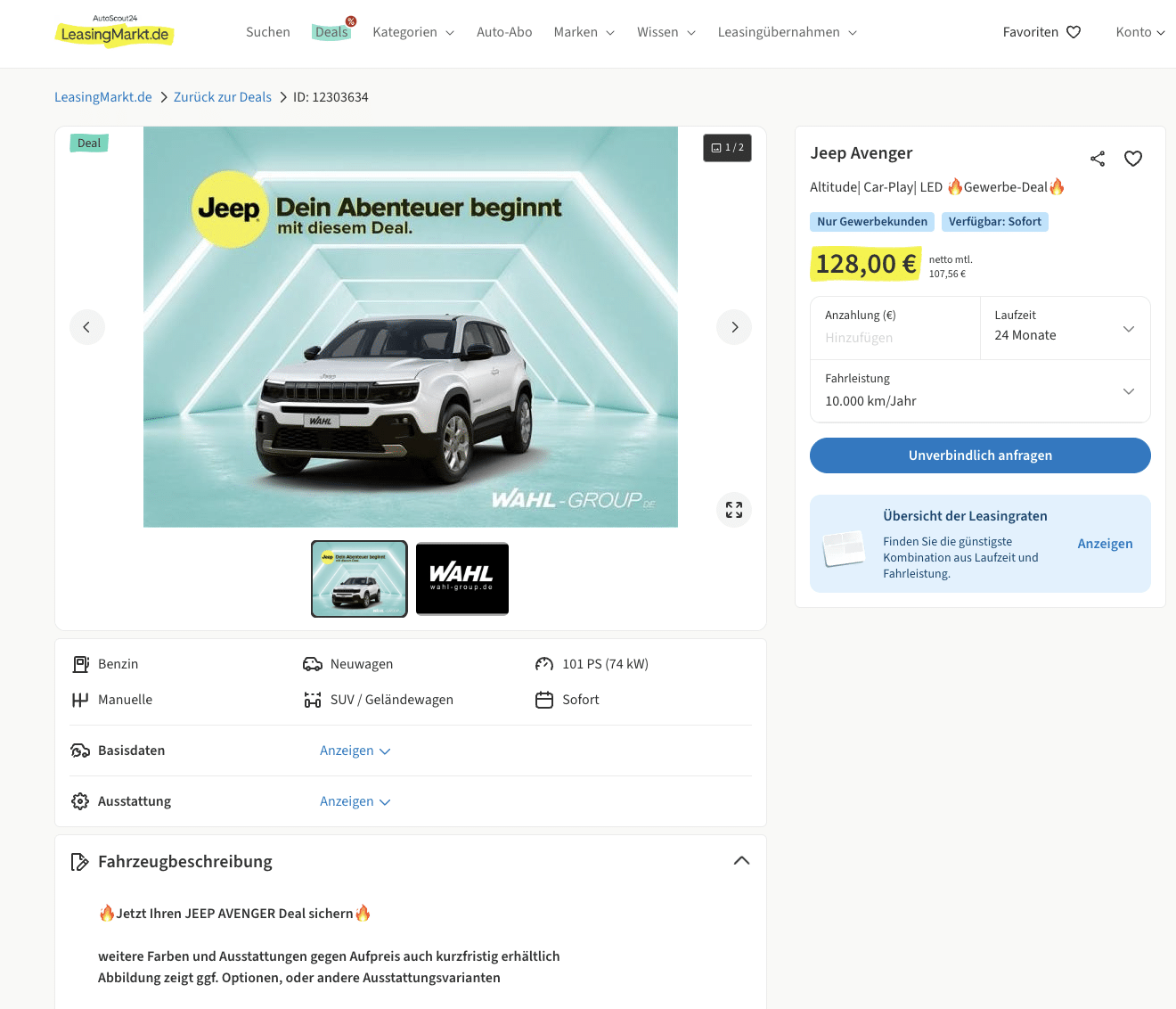Viewport: 1176px width, 1009px height.
Task: Click Zurück zur Deals breadcrumb link
Action: coord(222,97)
